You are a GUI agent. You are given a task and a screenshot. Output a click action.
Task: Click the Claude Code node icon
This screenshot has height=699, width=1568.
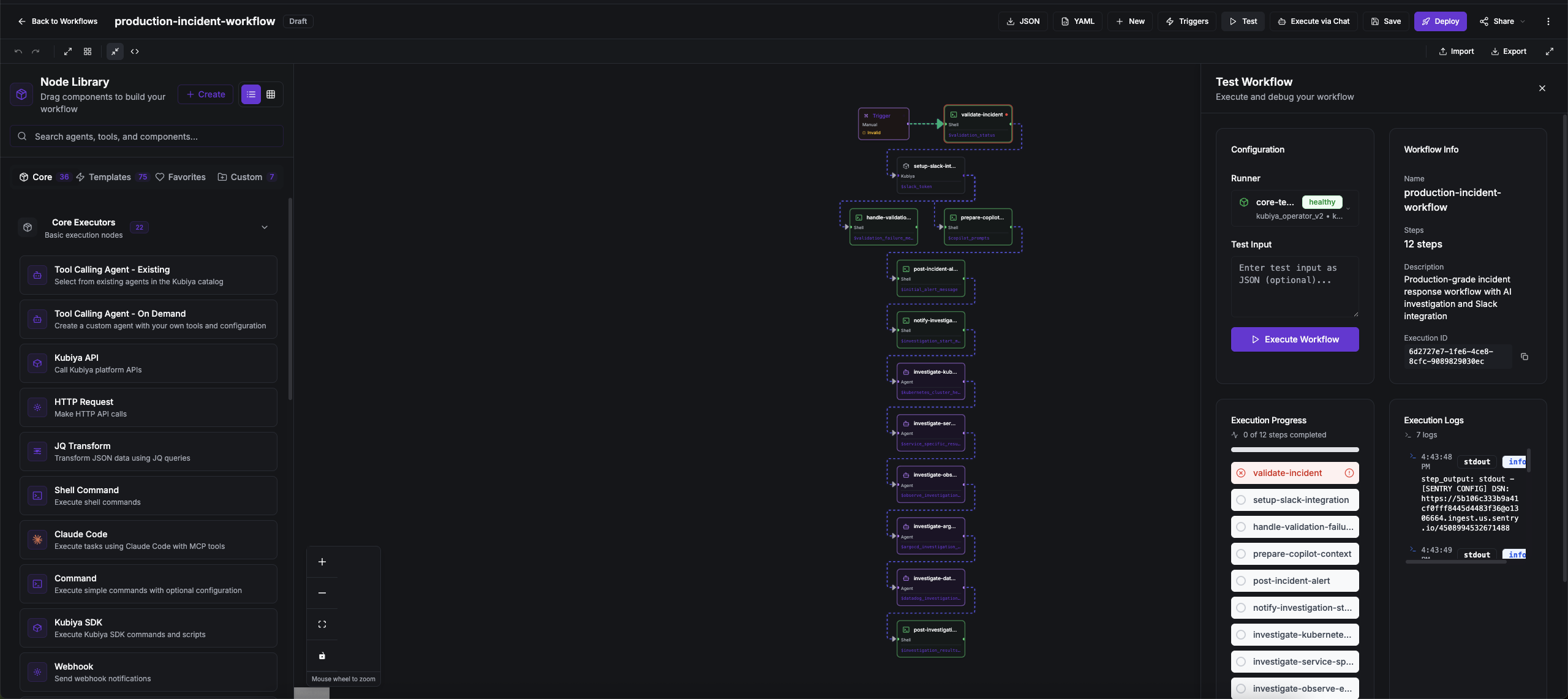[x=37, y=540]
